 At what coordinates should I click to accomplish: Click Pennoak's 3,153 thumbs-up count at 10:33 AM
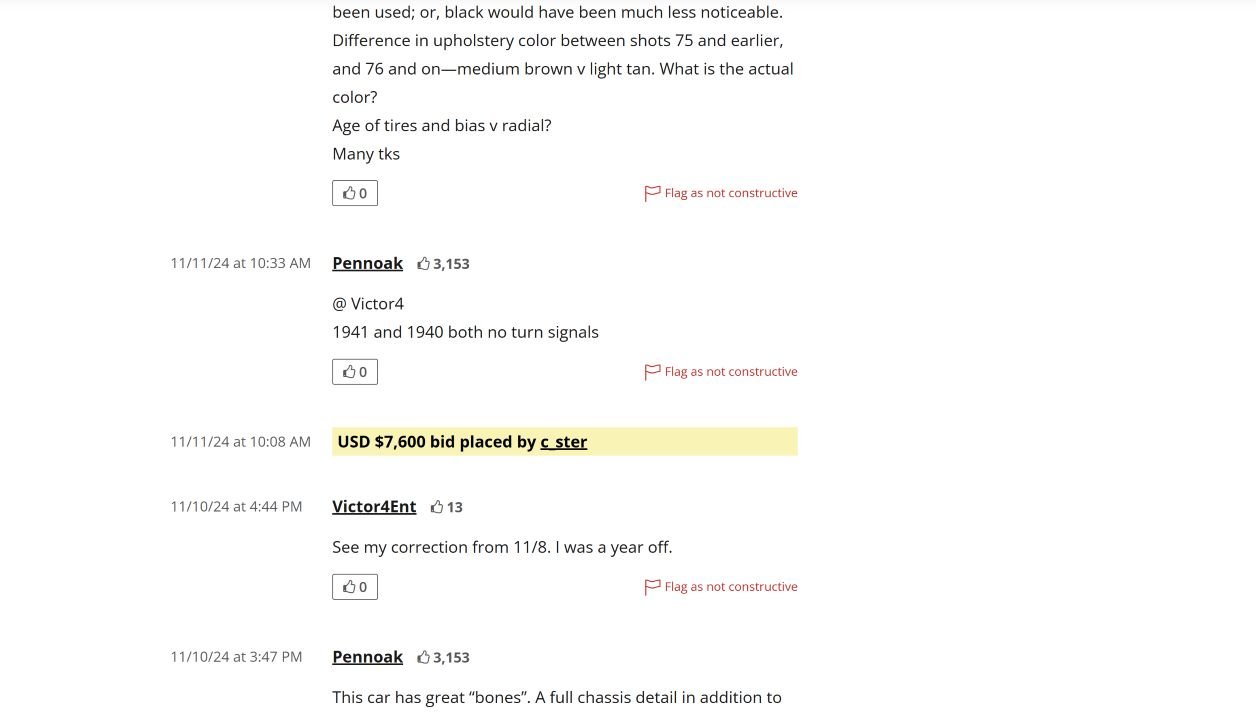point(443,264)
